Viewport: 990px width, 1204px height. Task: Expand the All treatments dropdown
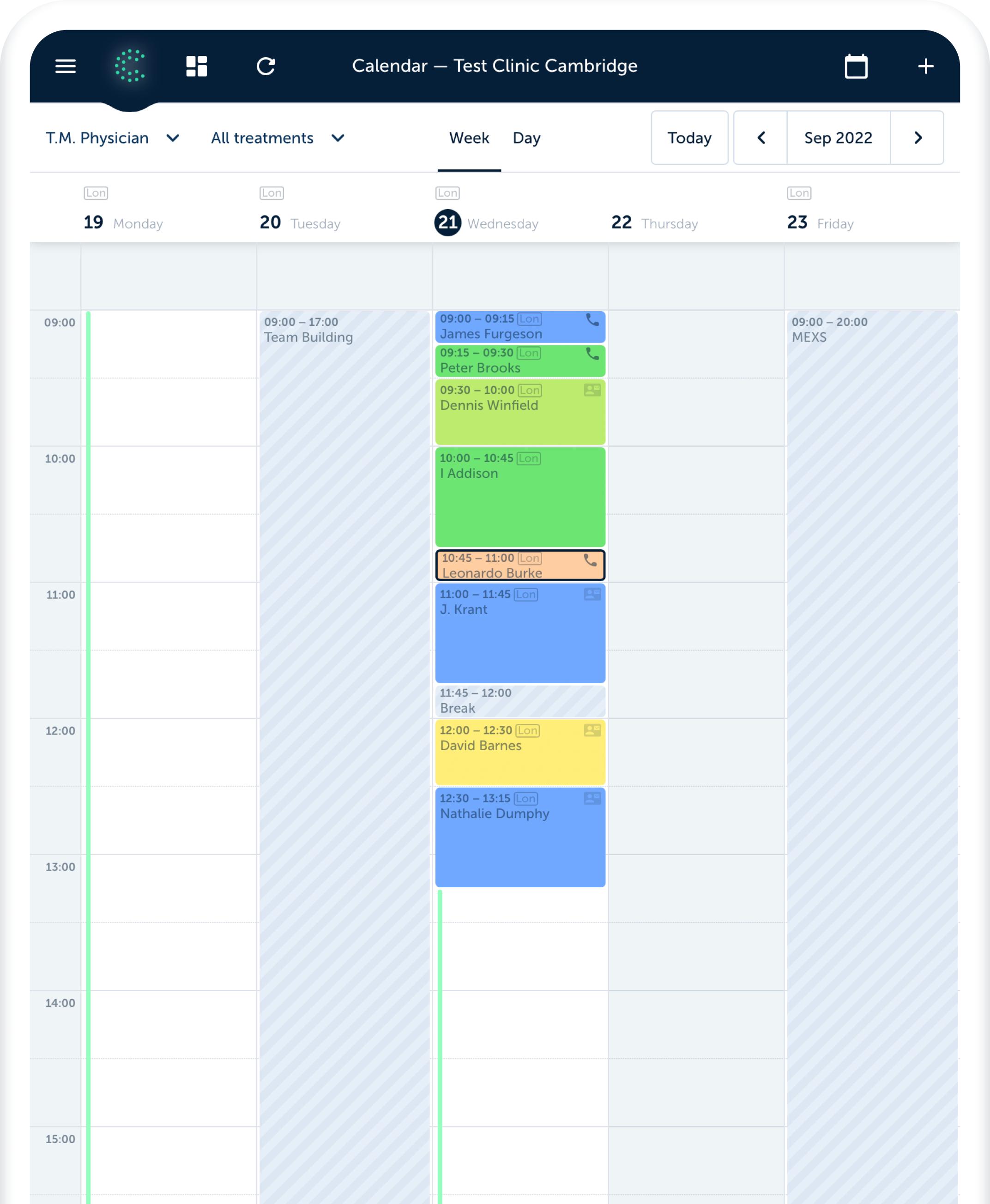point(278,138)
